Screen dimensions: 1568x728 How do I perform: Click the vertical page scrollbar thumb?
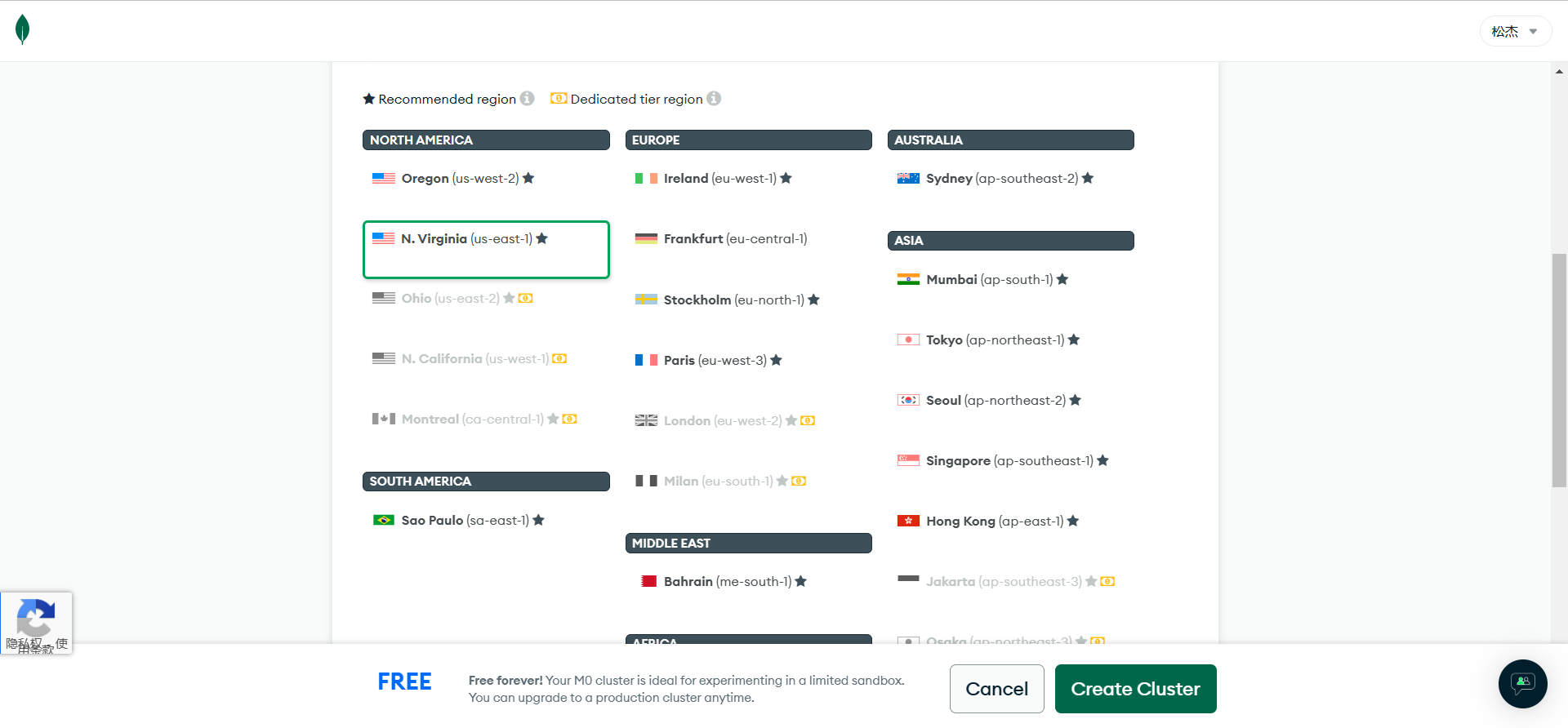pyautogui.click(x=1559, y=371)
